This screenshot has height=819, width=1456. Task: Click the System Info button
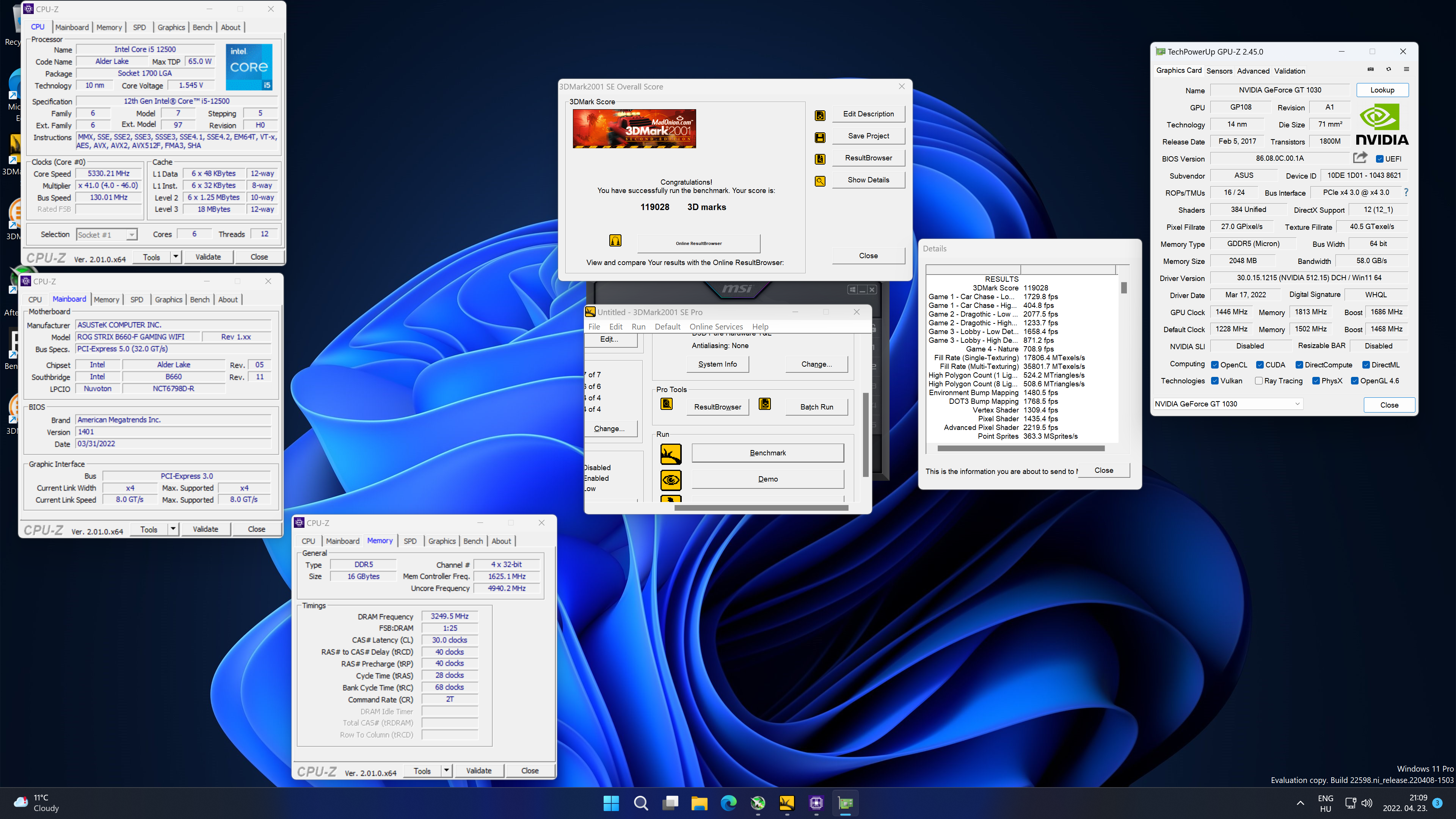(717, 364)
